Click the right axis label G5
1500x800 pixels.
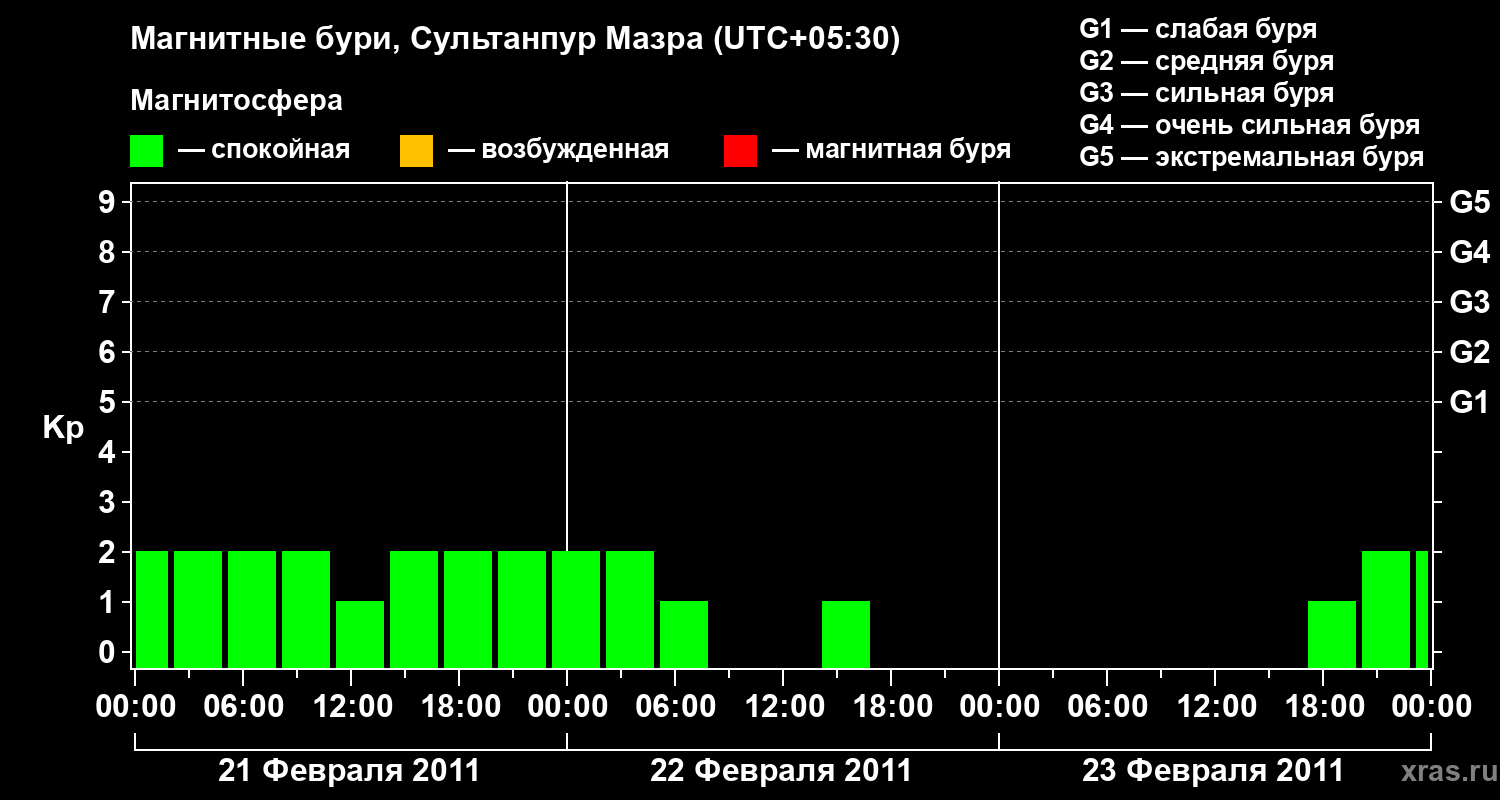tap(1470, 202)
